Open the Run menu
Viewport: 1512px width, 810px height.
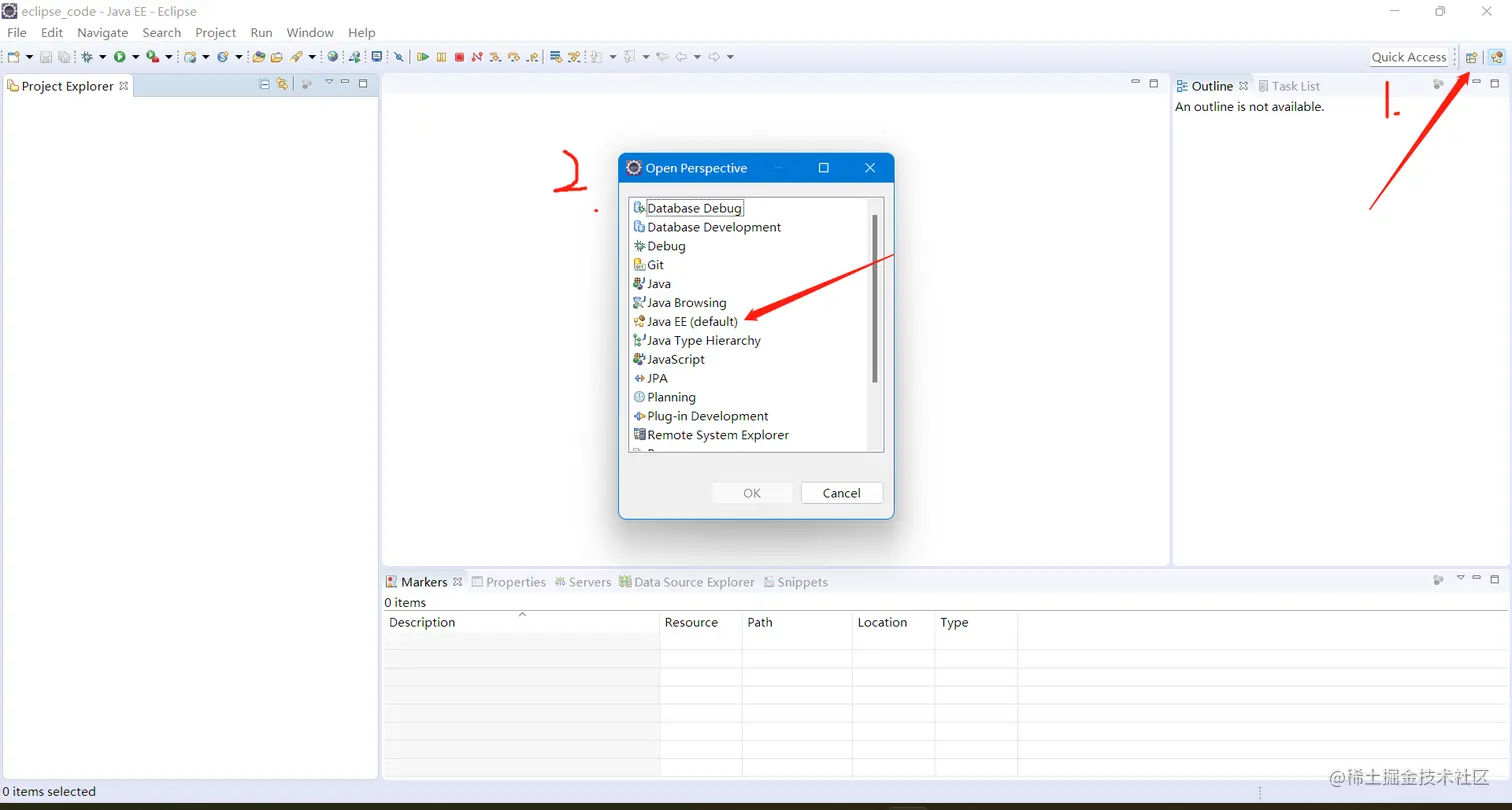[x=261, y=33]
